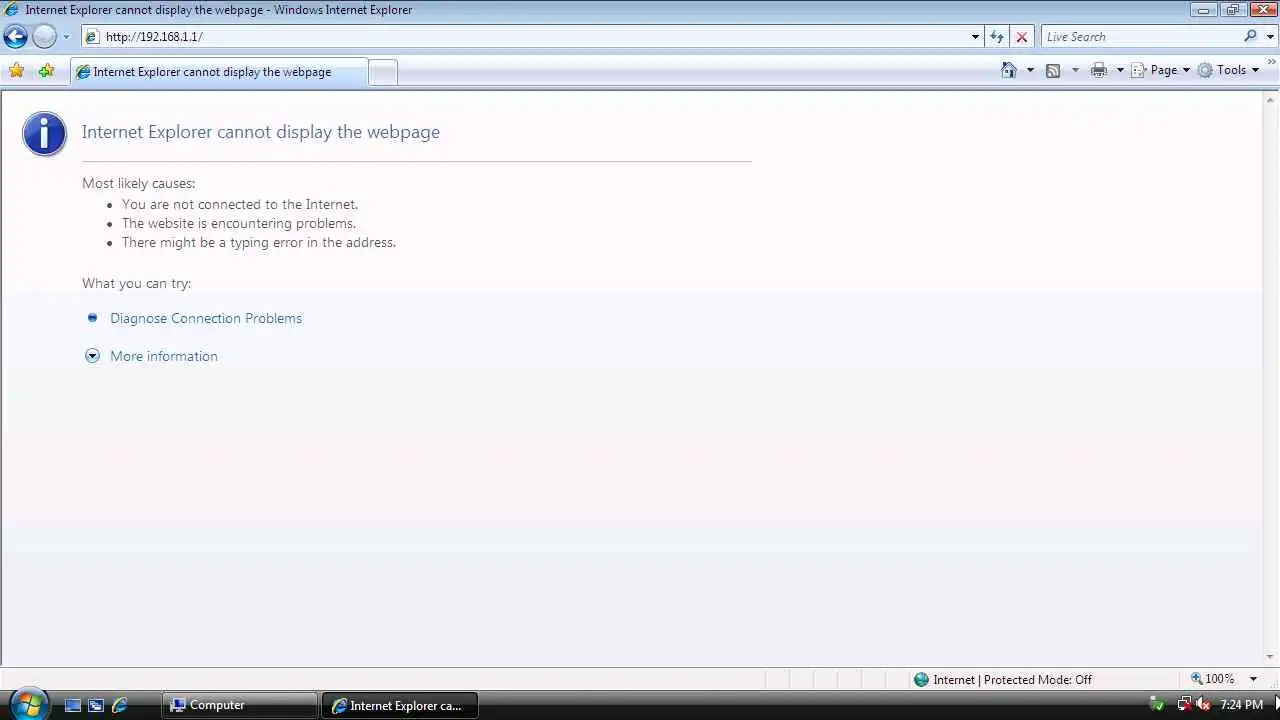Screen dimensions: 1280x720
Task: Click the network connection tray icon
Action: [x=1184, y=705]
